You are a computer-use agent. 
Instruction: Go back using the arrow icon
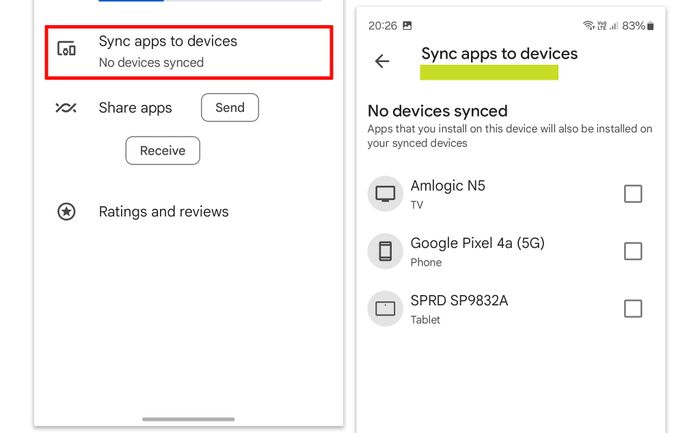point(382,61)
